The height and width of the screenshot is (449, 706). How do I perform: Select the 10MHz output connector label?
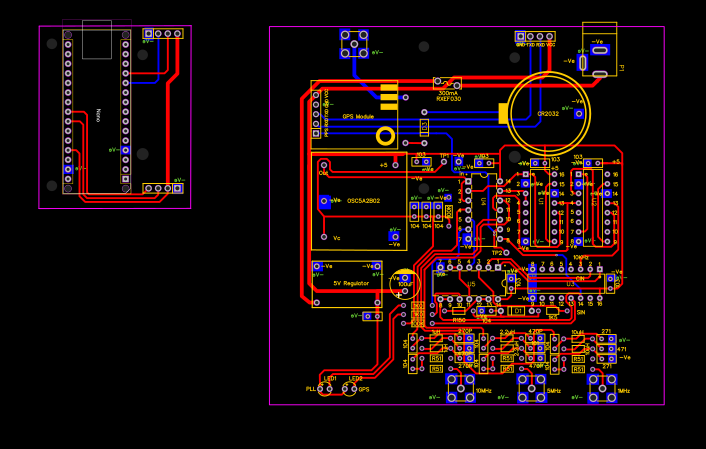[x=484, y=390]
